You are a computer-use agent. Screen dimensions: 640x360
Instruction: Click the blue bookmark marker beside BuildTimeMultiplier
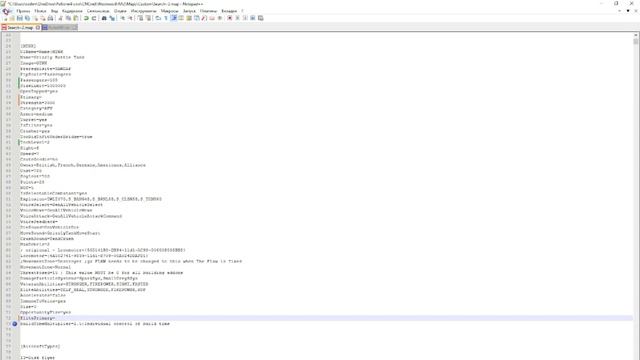coord(15,324)
